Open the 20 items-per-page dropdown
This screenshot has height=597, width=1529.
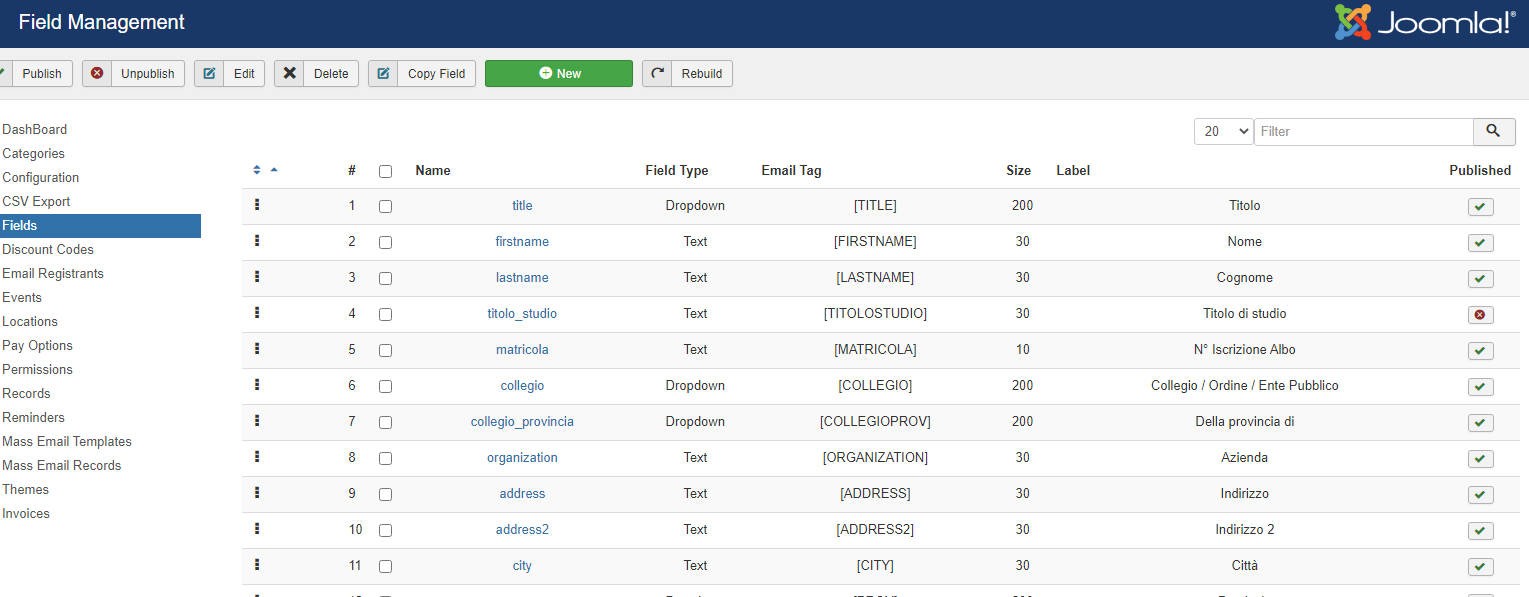pos(1223,131)
